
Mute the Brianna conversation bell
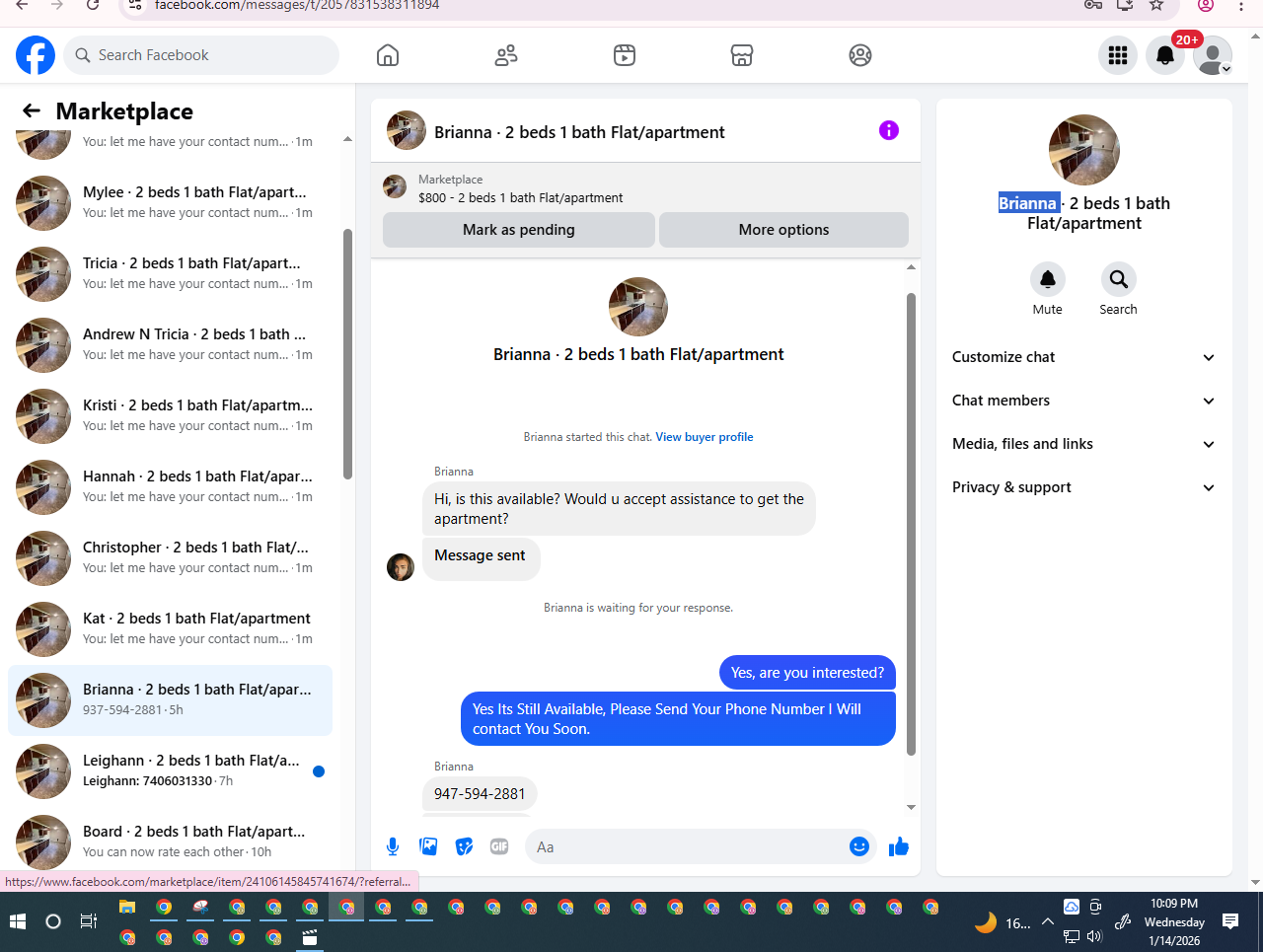(1048, 279)
